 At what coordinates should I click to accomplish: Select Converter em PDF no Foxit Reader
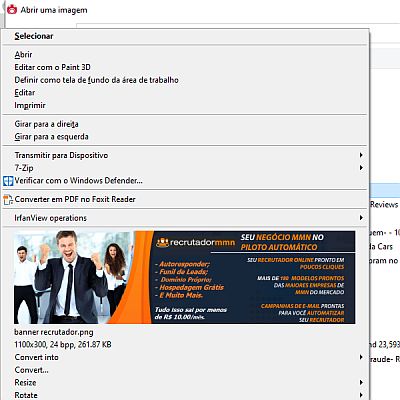coord(75,199)
